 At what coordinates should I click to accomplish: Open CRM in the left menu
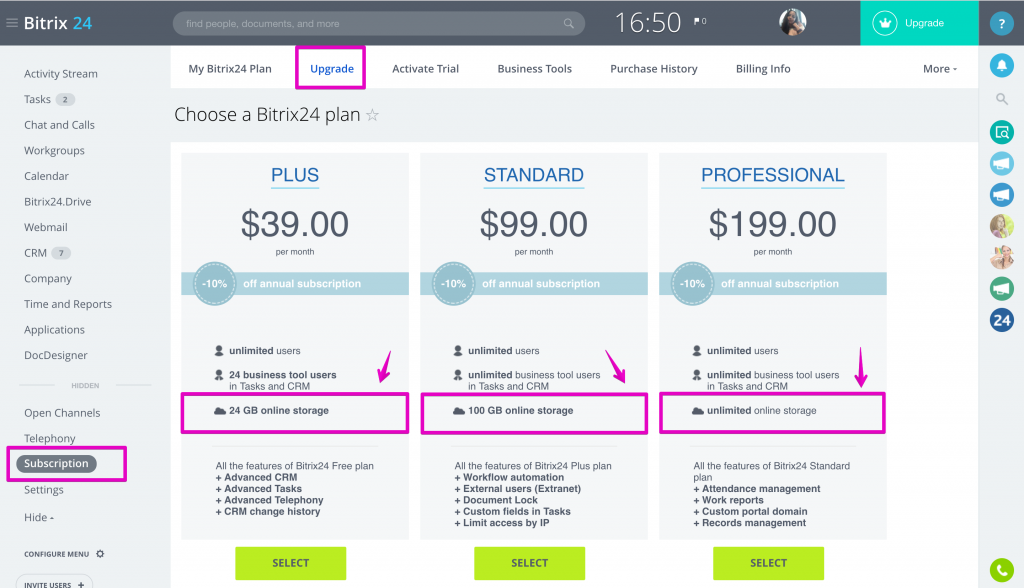click(x=35, y=253)
